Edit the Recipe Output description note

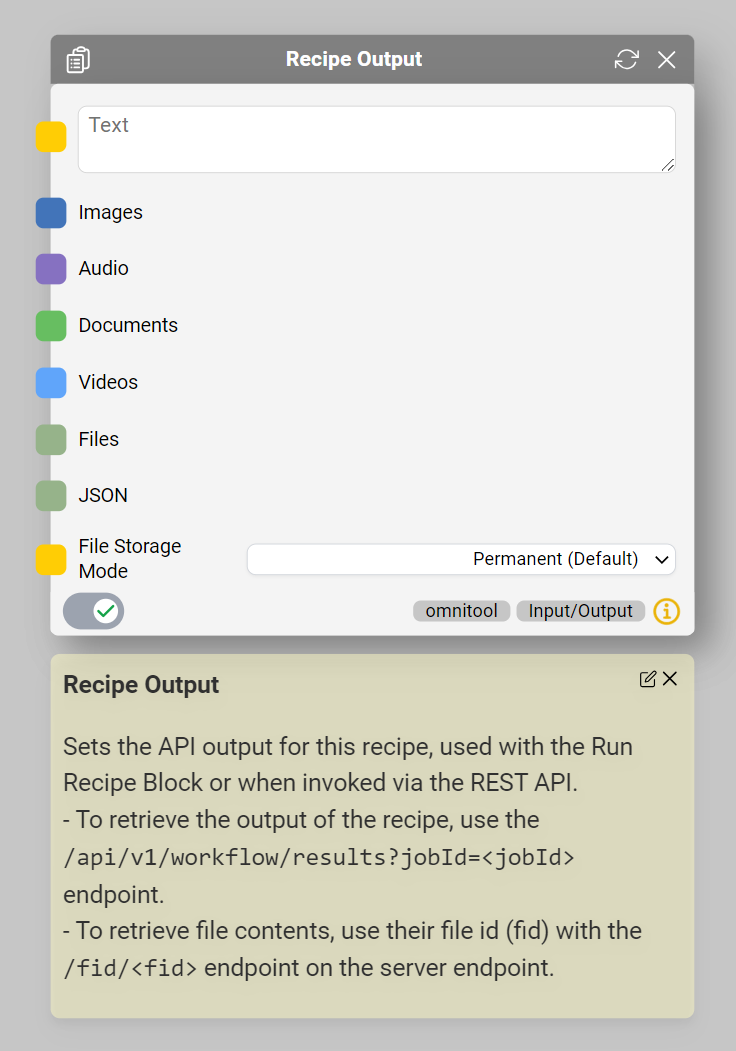coord(648,679)
